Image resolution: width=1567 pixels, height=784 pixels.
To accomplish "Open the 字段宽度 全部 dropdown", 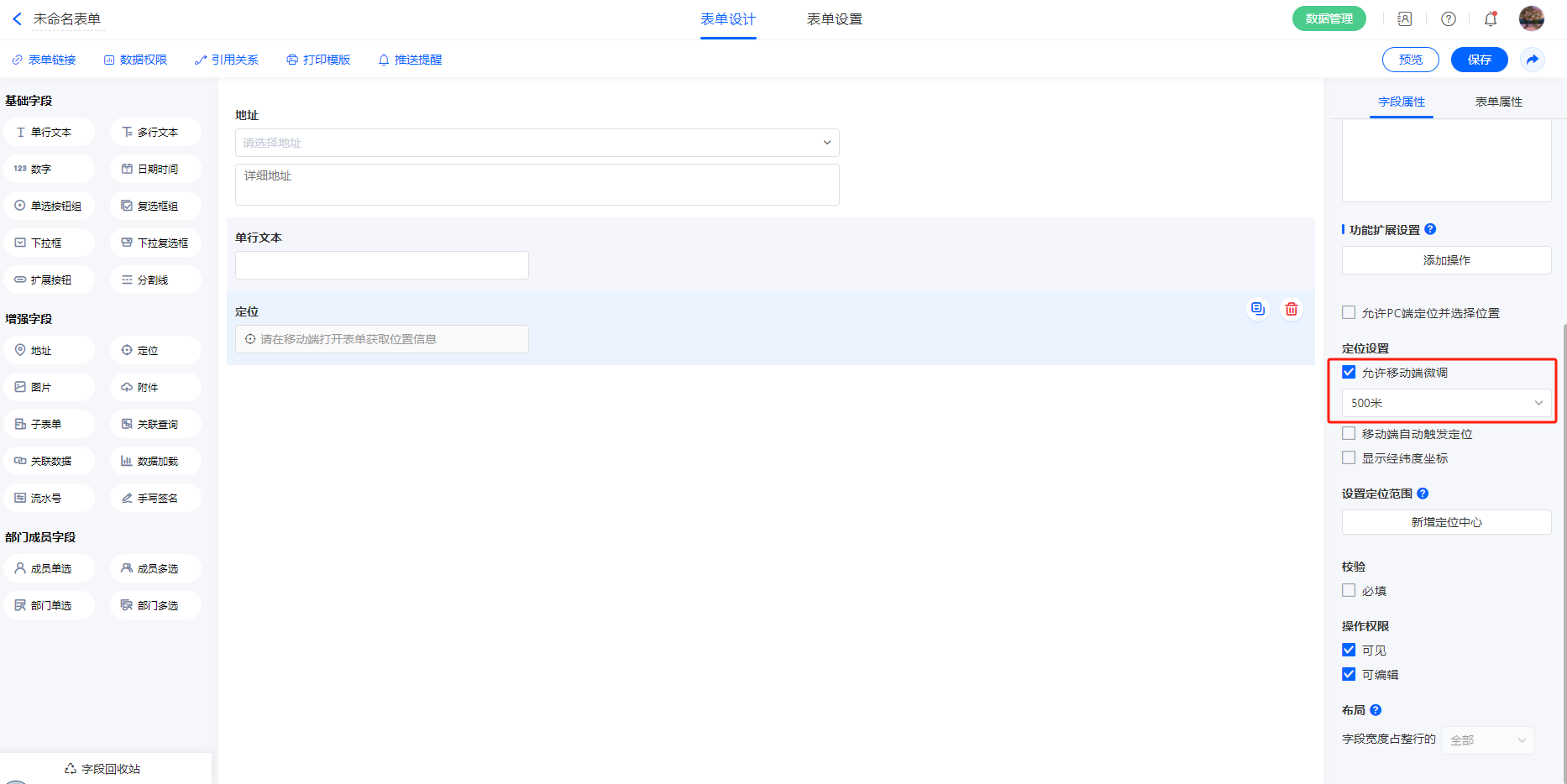I will (x=1487, y=740).
